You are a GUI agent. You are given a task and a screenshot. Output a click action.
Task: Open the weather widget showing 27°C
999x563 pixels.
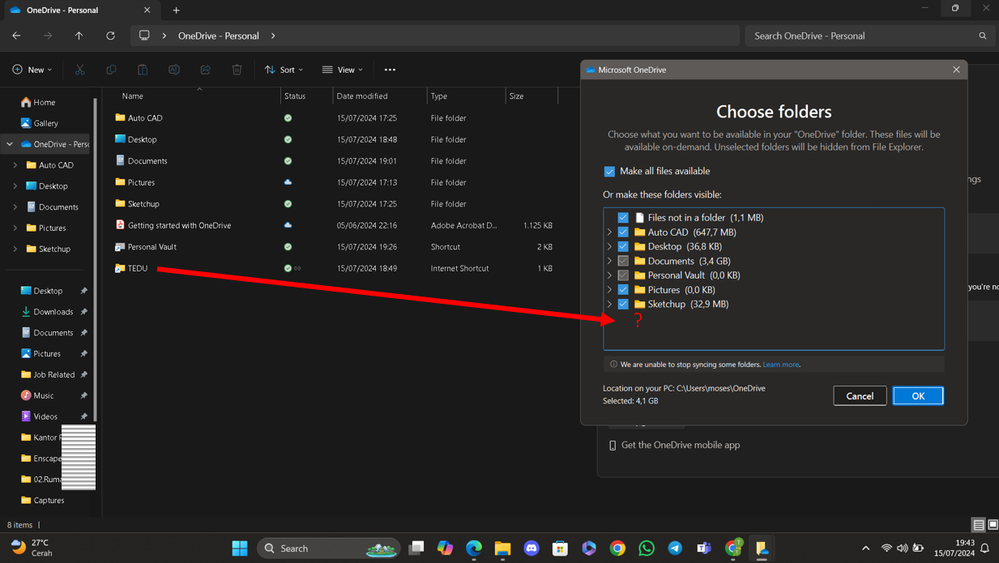32,548
